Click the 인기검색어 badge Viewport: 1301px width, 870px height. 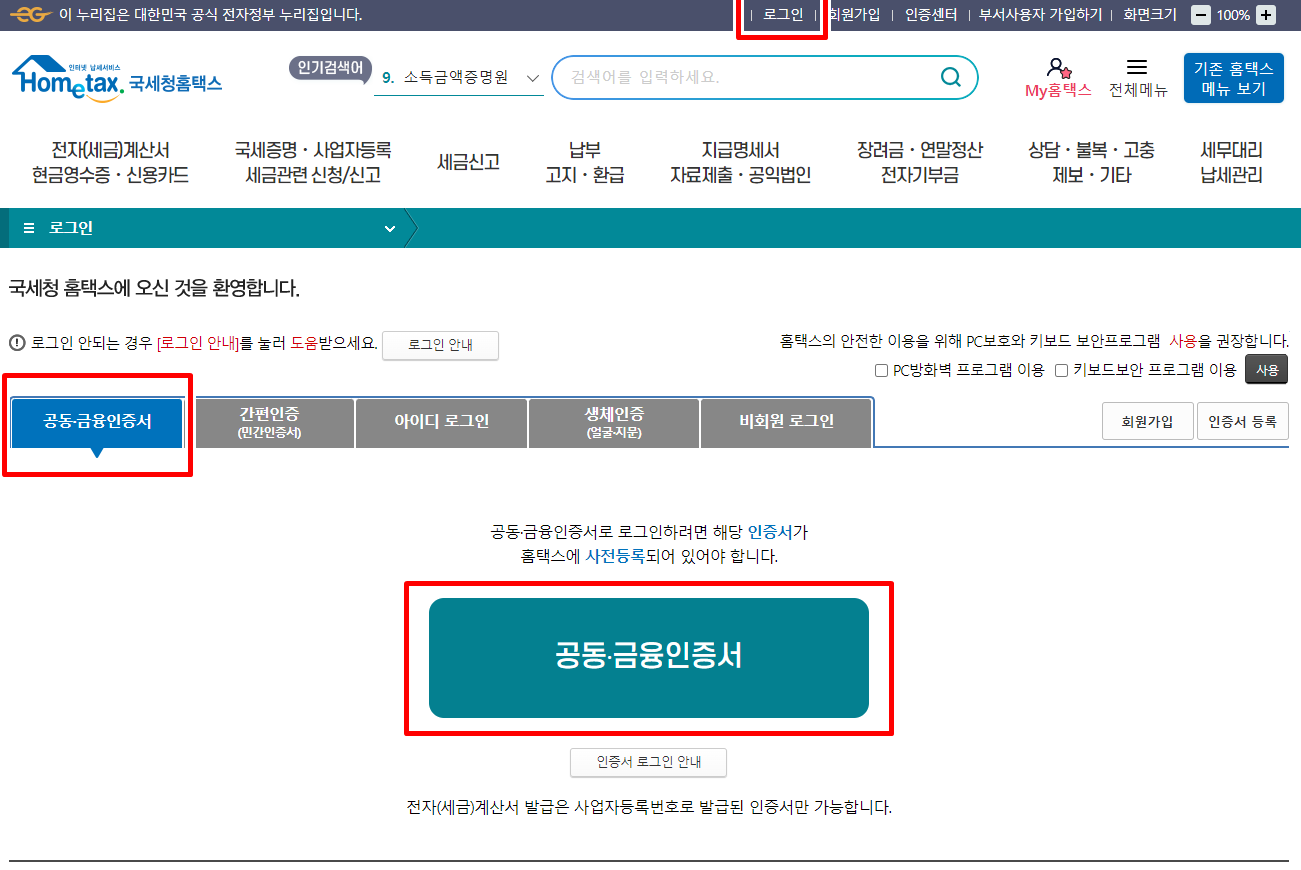pyautogui.click(x=330, y=67)
